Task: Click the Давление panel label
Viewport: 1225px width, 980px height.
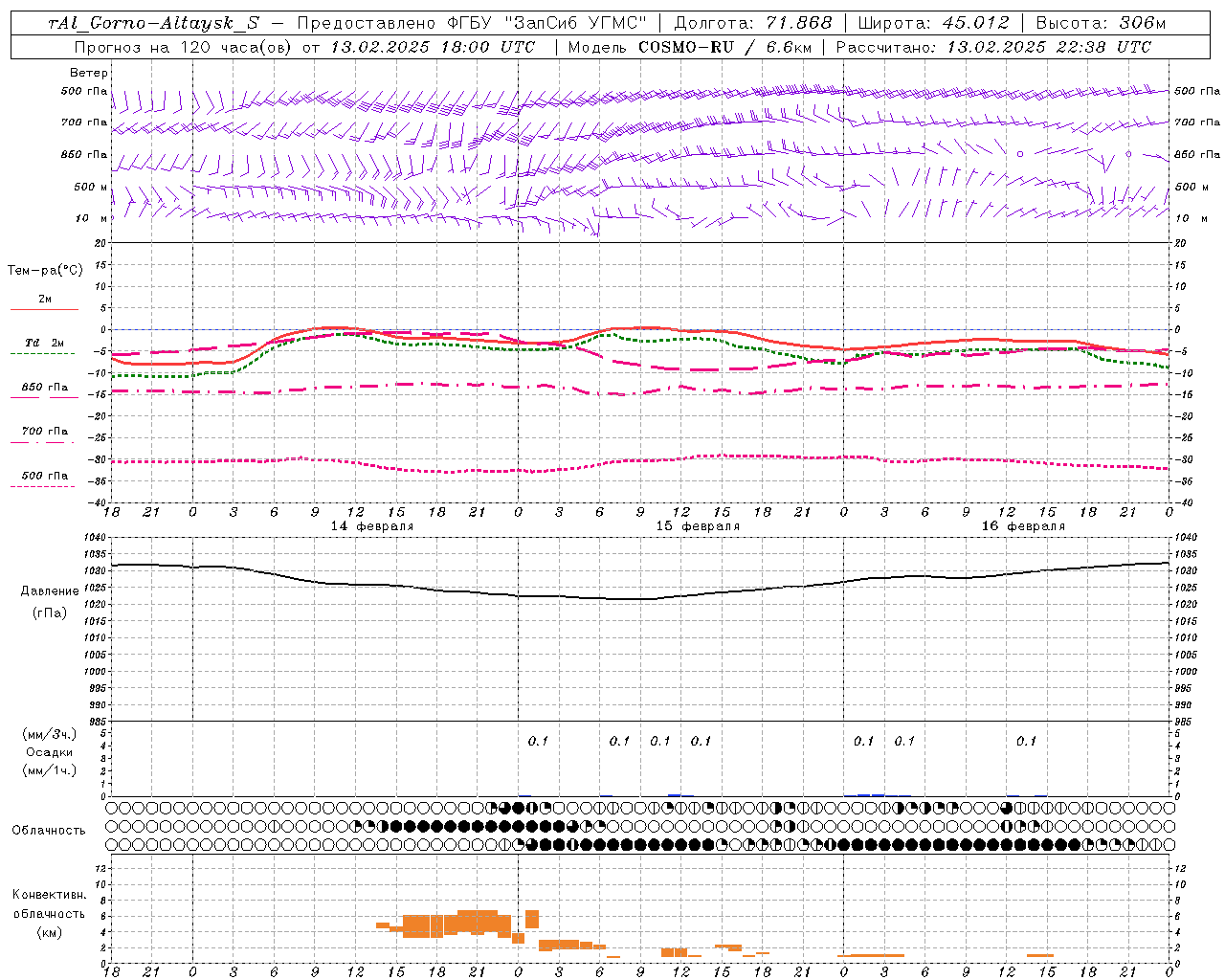Action: click(x=50, y=591)
